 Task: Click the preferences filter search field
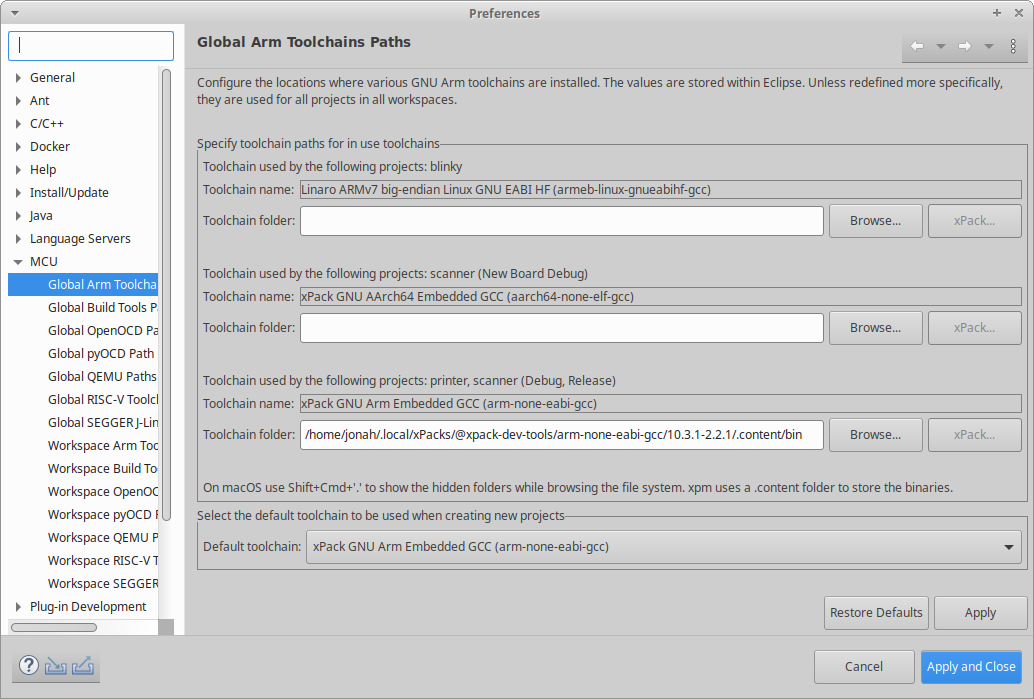pos(90,46)
